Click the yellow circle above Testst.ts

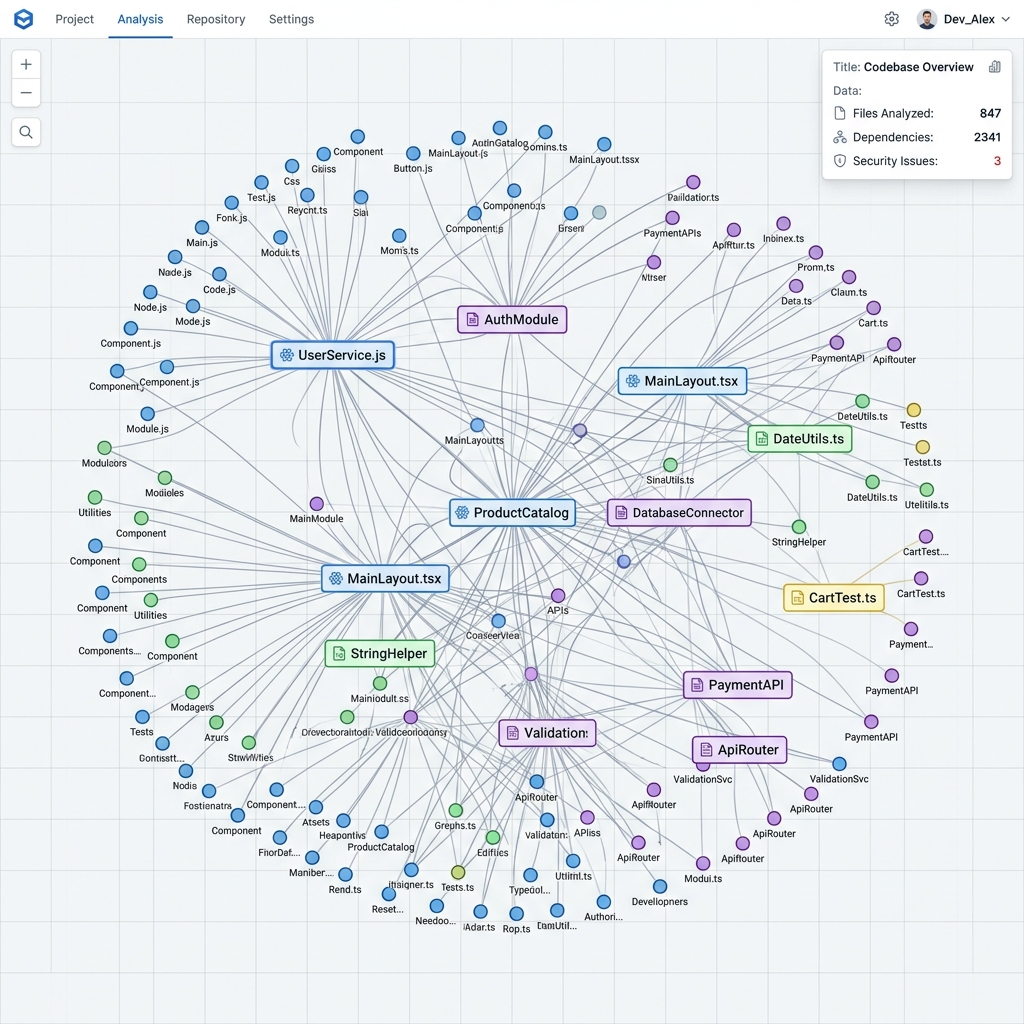pyautogui.click(x=923, y=447)
